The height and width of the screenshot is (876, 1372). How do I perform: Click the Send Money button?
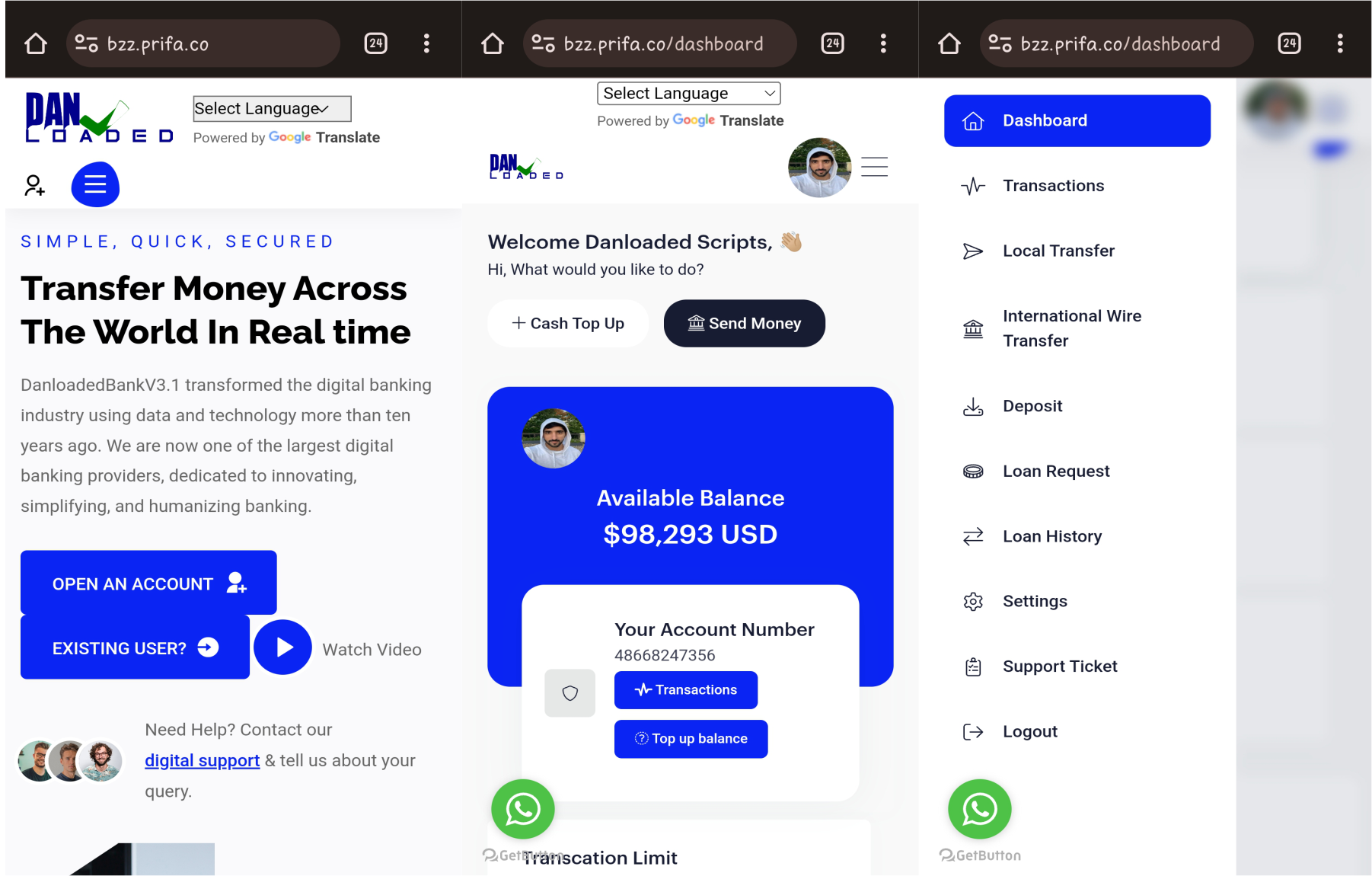(745, 324)
